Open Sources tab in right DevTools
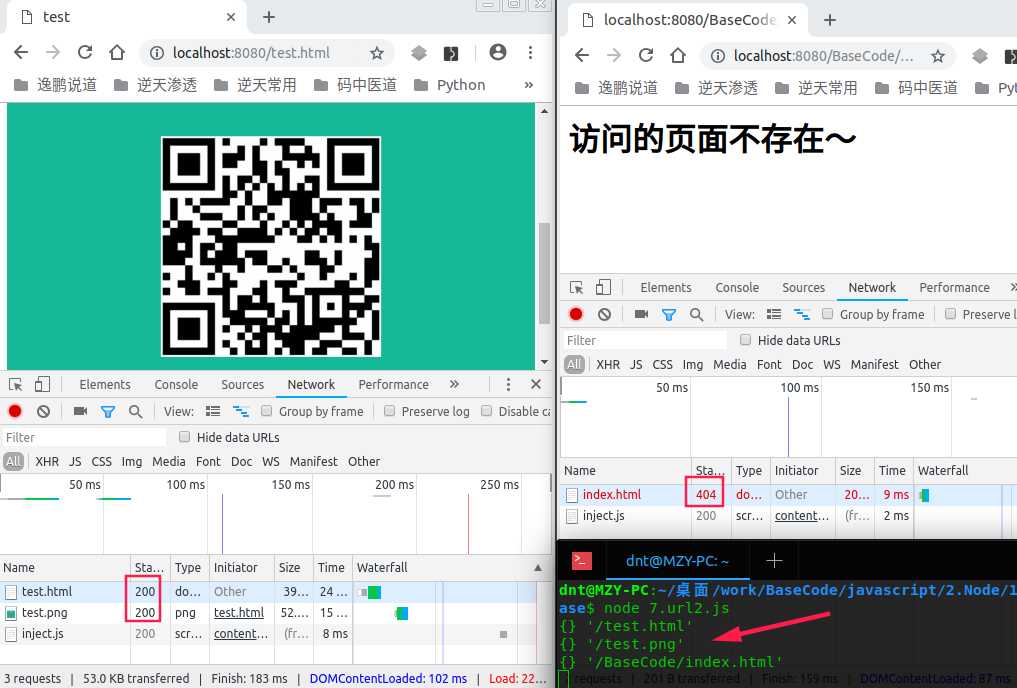The height and width of the screenshot is (688, 1017). [803, 287]
